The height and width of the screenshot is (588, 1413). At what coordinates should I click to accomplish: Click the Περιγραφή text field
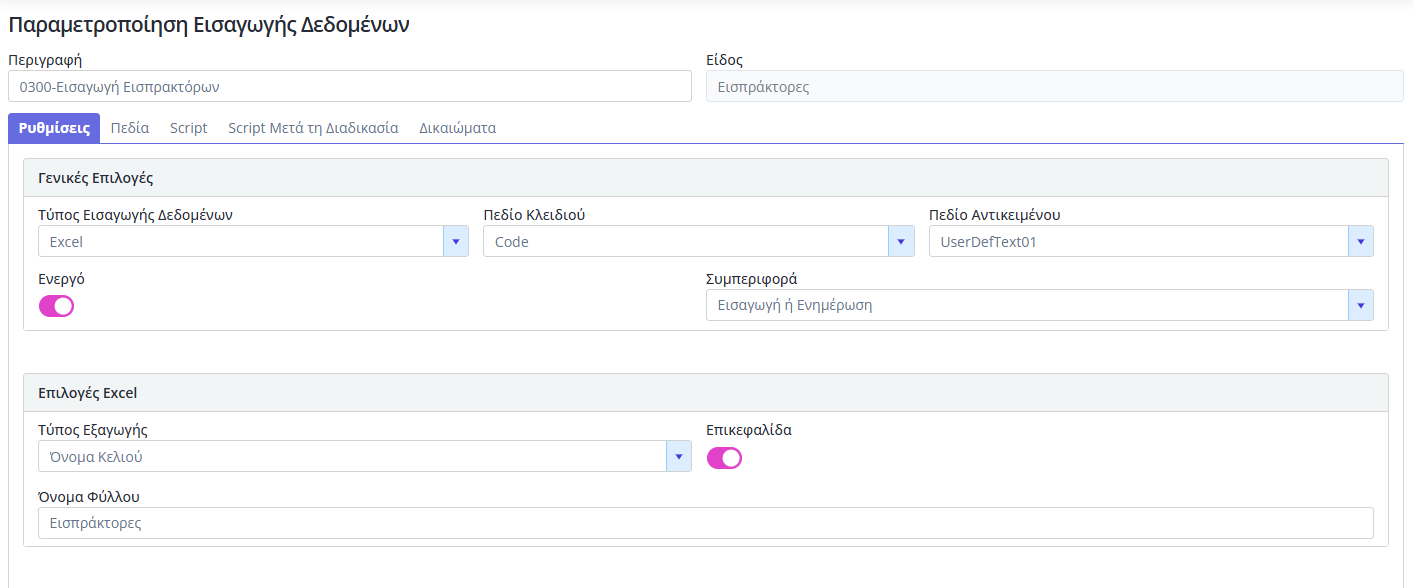349,87
